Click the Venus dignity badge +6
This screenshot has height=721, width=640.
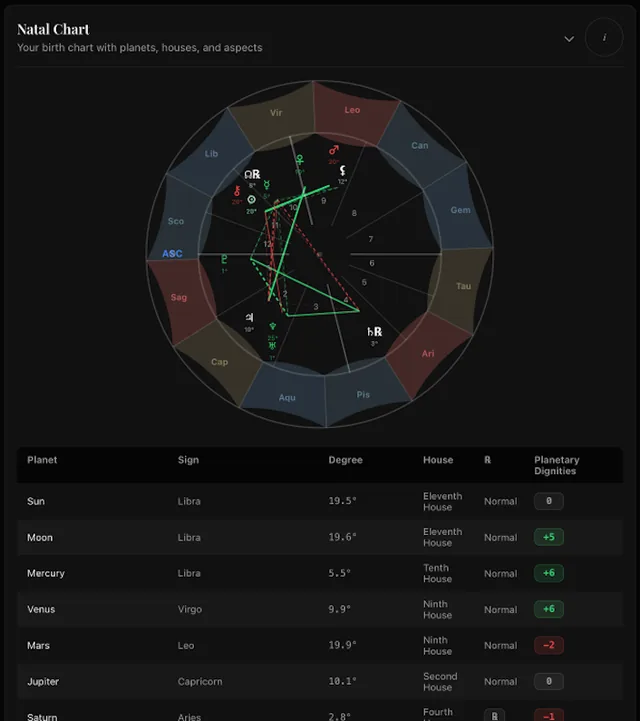(549, 609)
